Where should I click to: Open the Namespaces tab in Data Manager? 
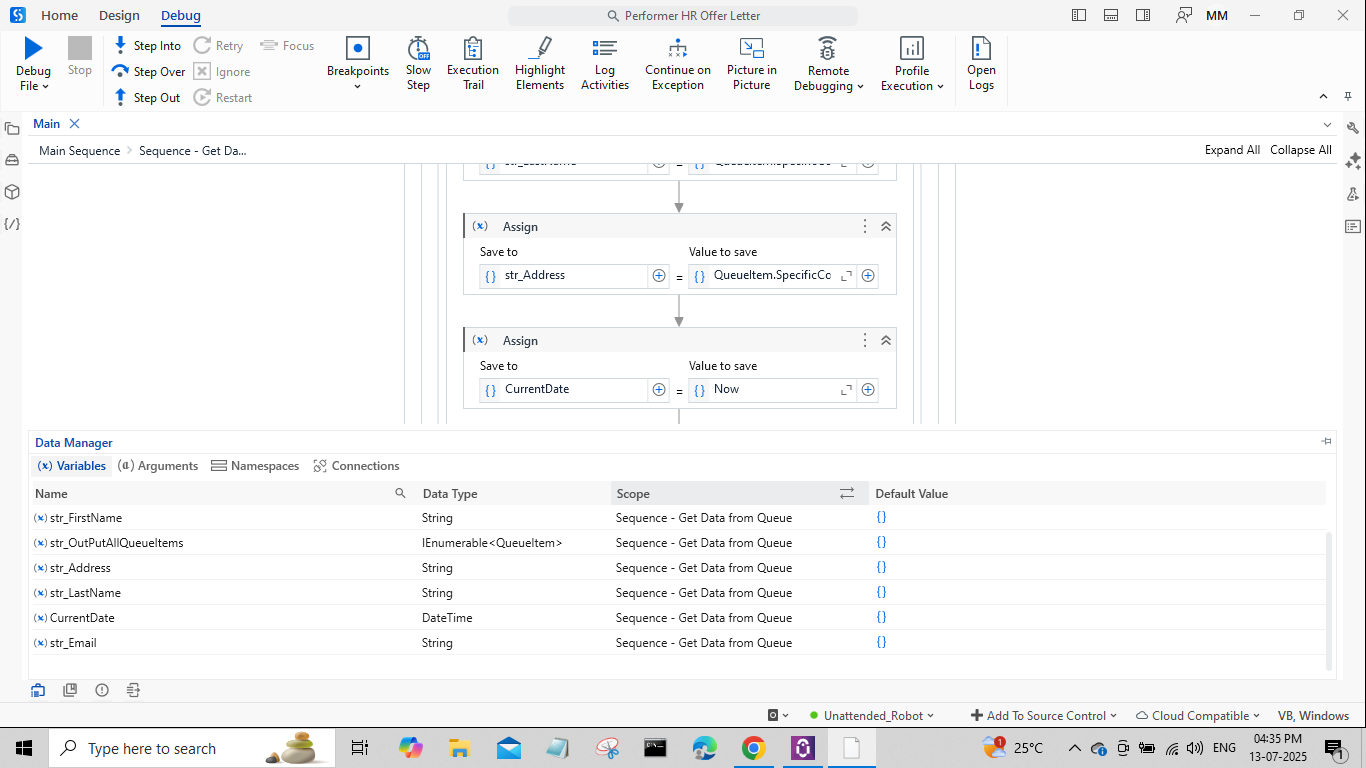tap(255, 466)
